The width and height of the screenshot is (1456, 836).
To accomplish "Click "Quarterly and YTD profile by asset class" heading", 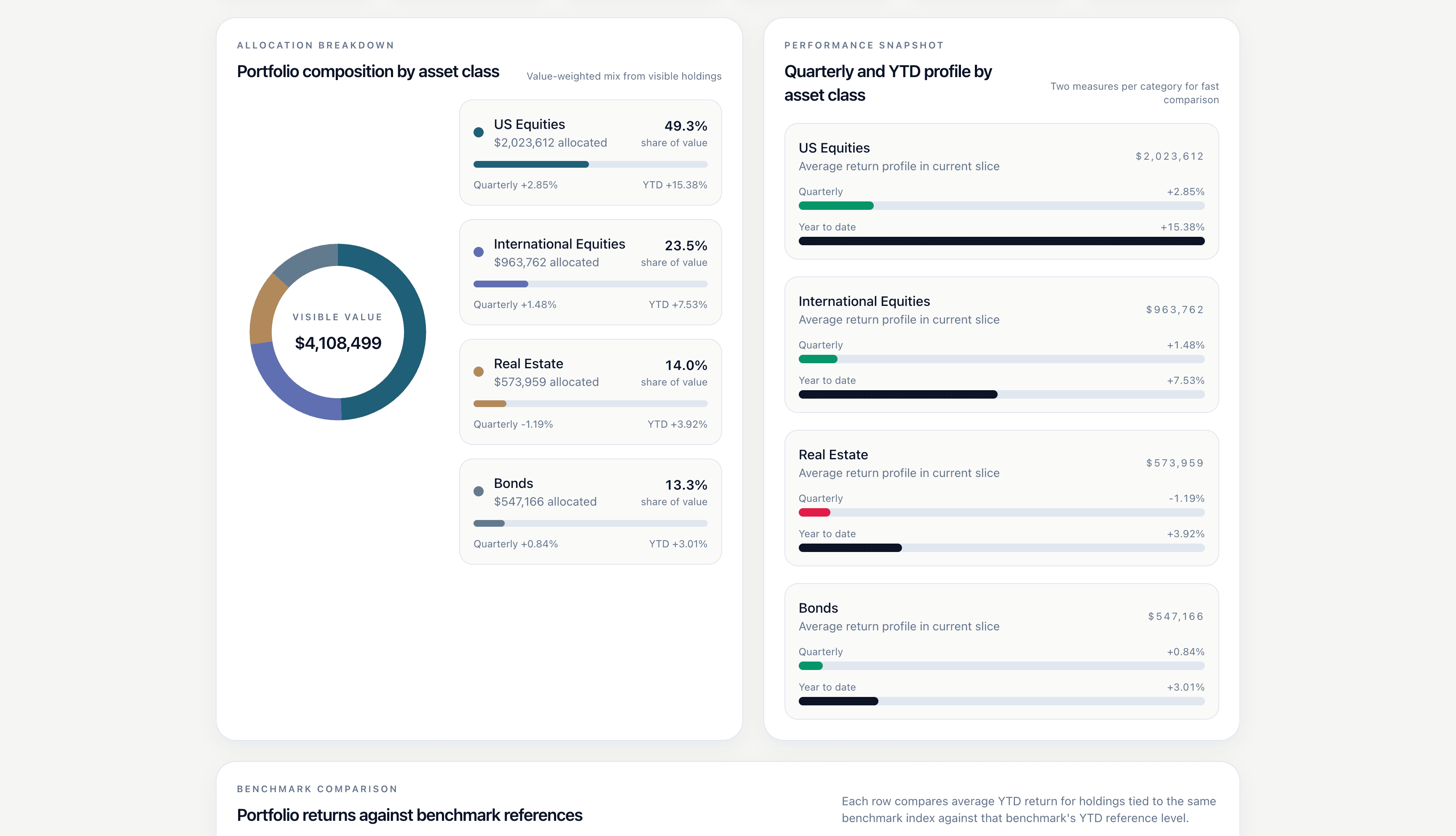I will pyautogui.click(x=888, y=83).
